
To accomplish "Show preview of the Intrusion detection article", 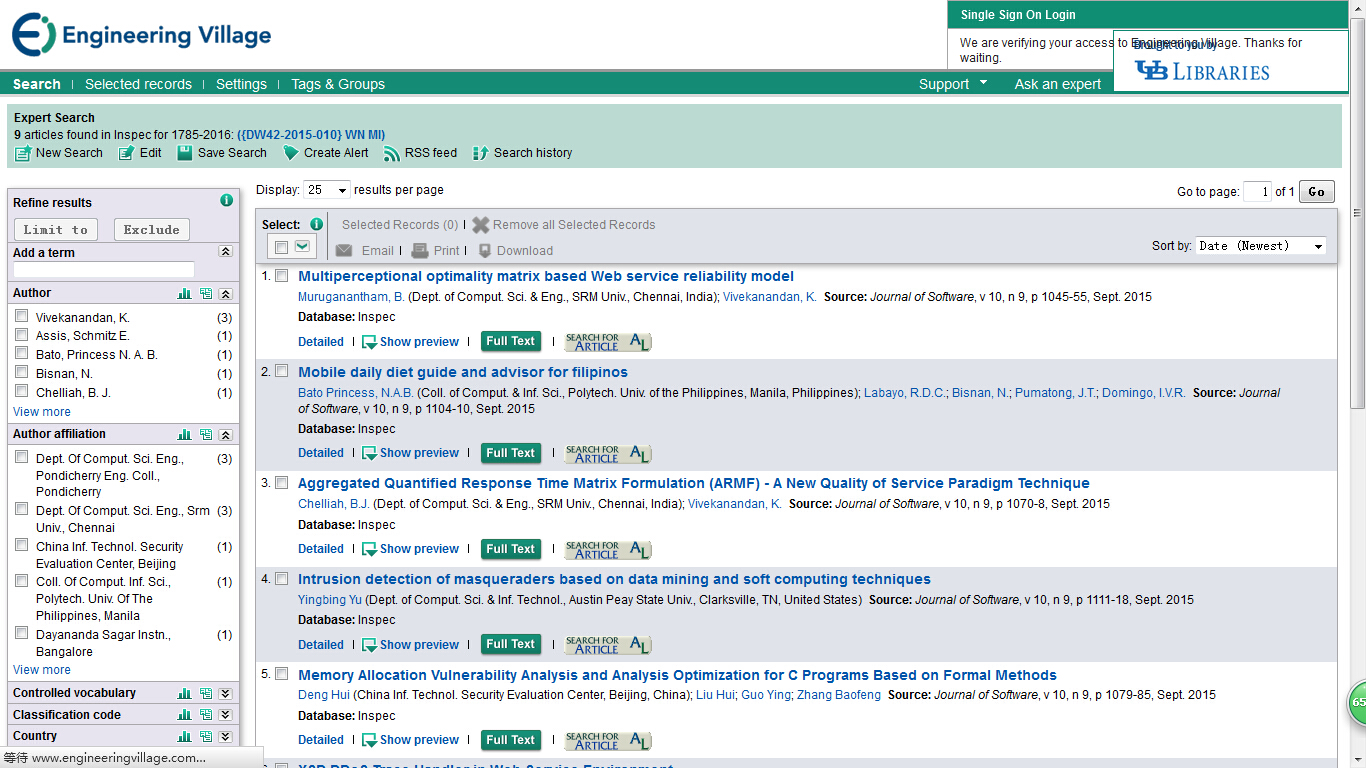I will pyautogui.click(x=410, y=645).
